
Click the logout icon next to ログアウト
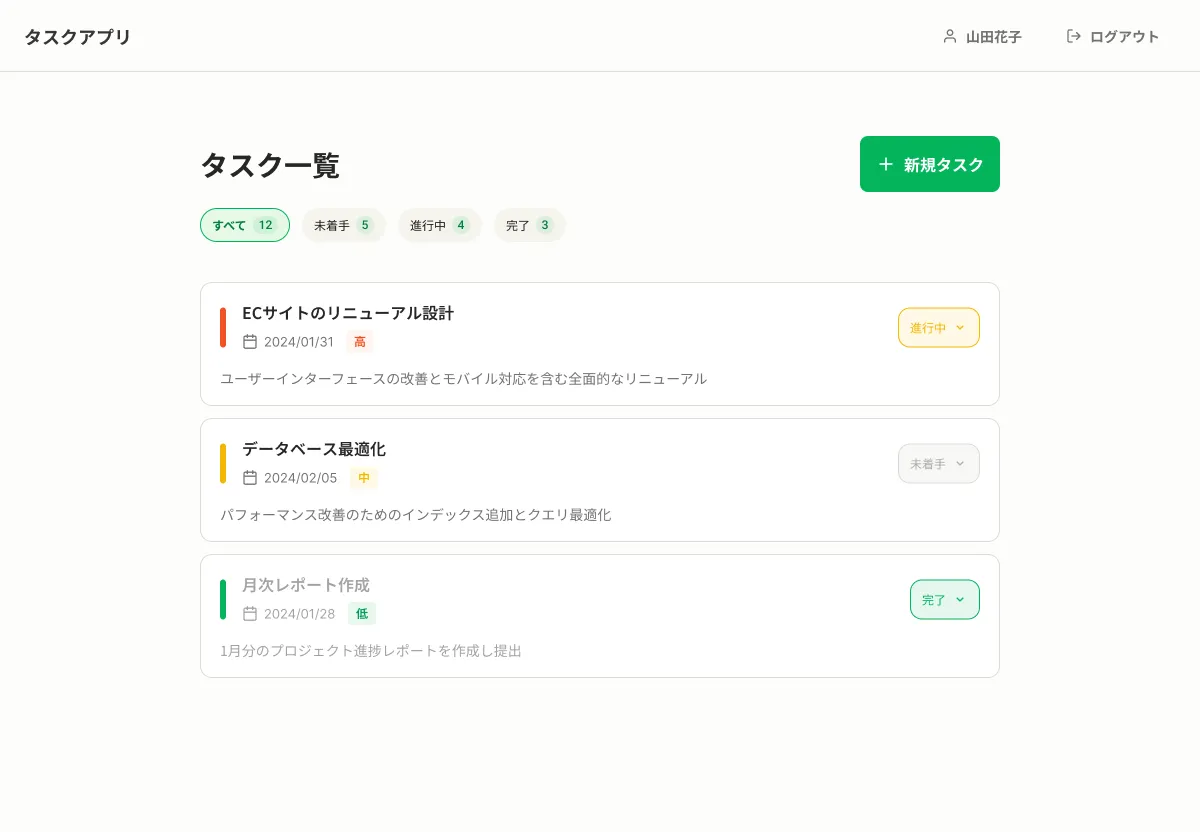[x=1073, y=36]
